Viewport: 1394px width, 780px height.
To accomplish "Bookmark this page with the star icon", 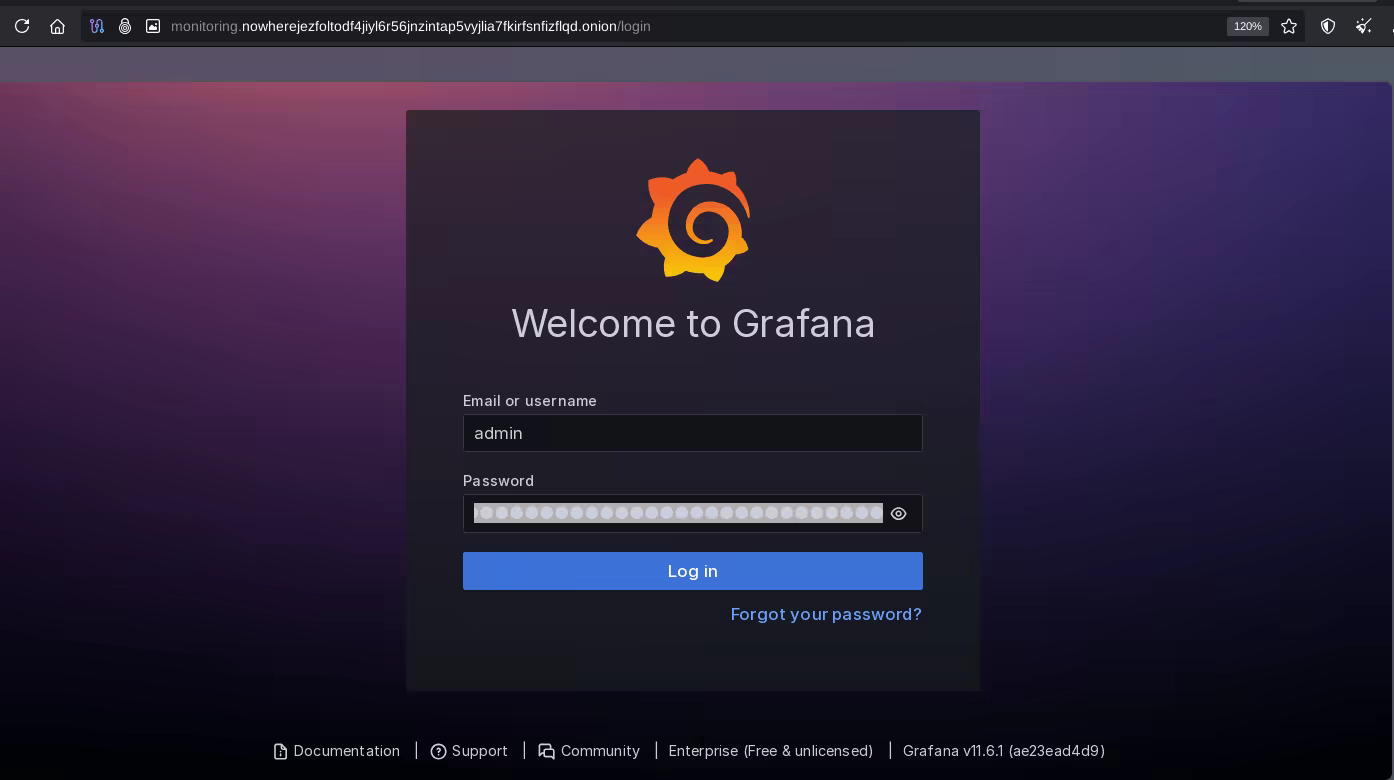I will click(x=1289, y=26).
